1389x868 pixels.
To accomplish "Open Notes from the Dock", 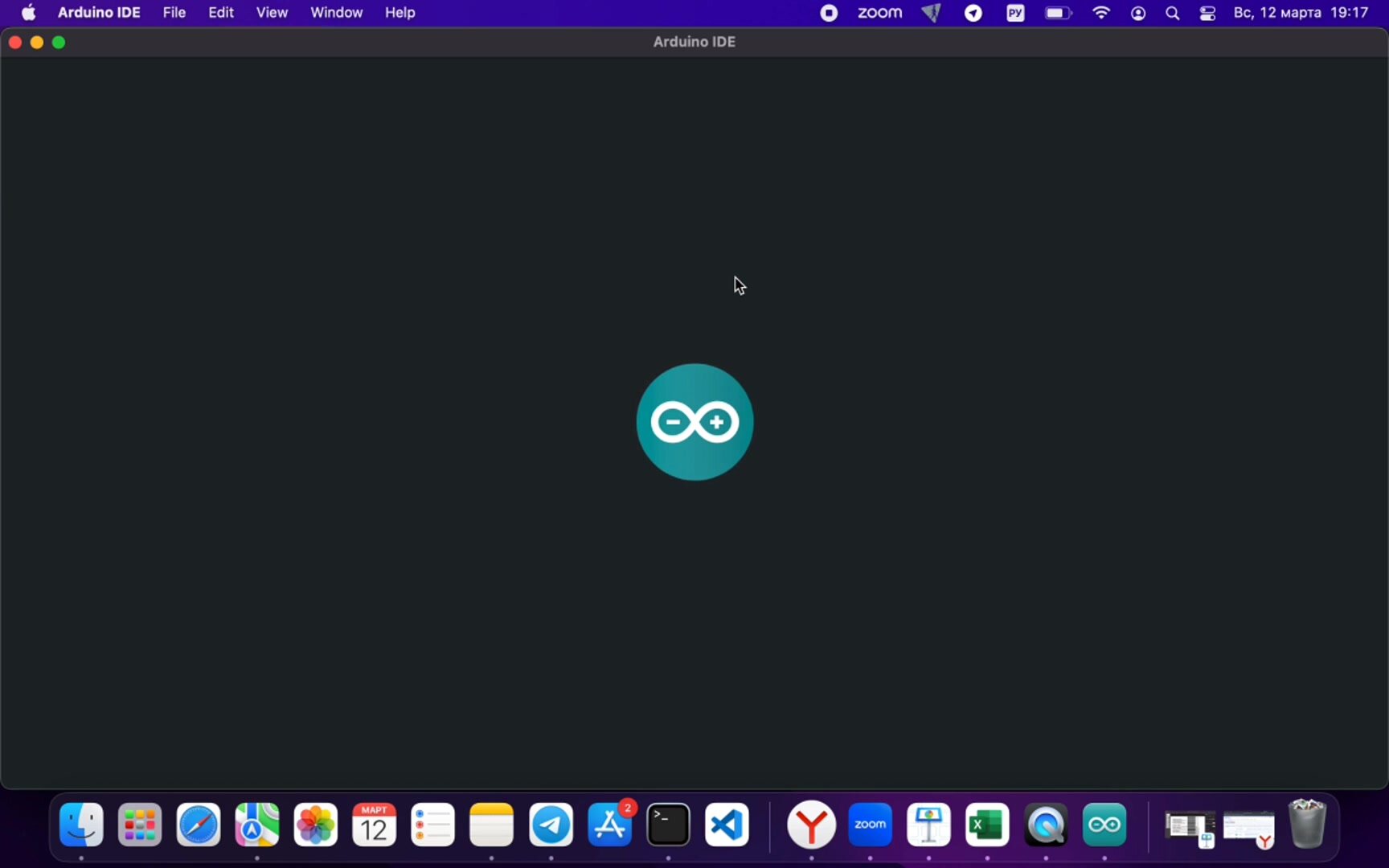I will click(x=492, y=825).
